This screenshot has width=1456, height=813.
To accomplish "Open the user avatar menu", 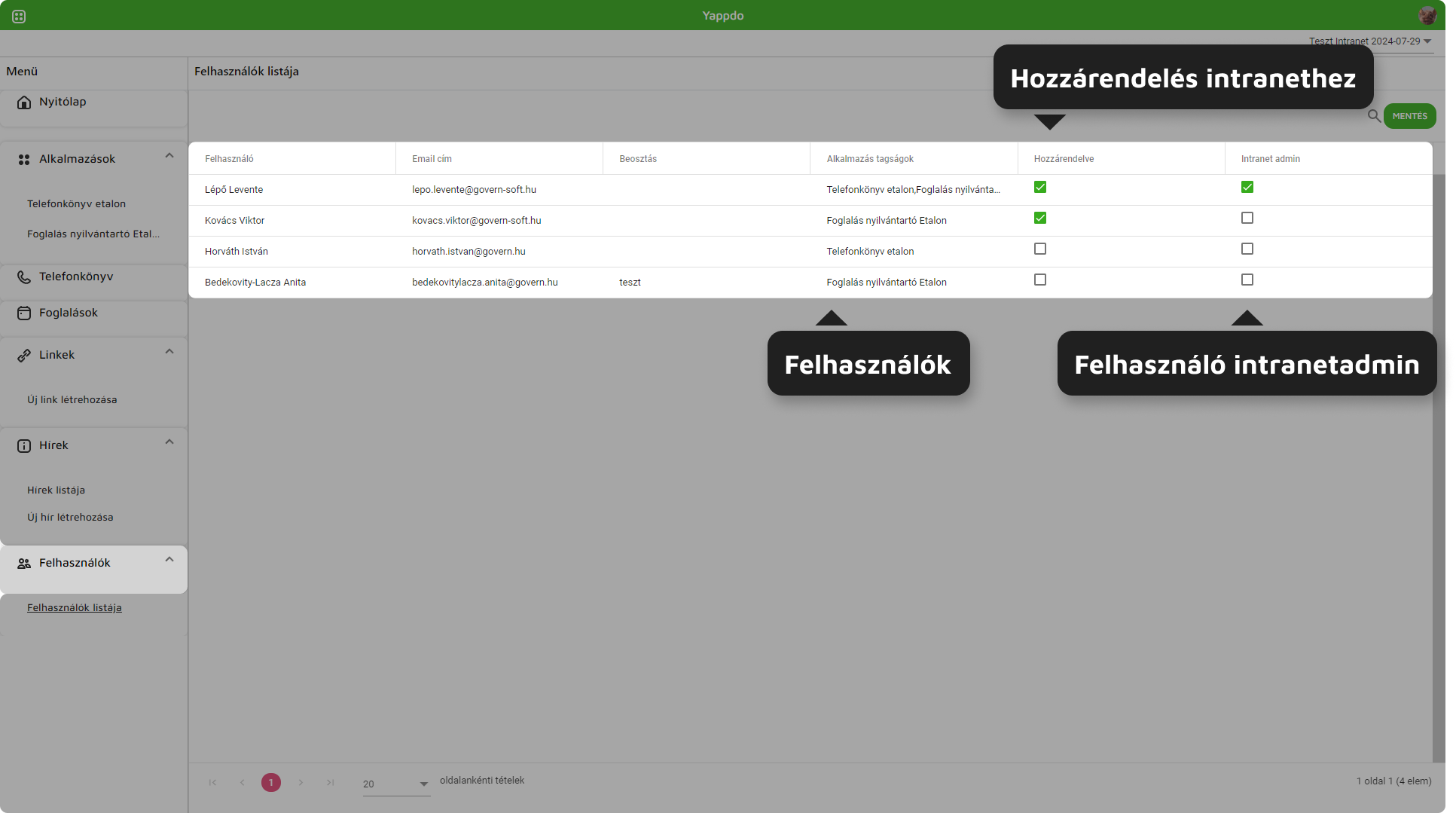I will point(1427,15).
